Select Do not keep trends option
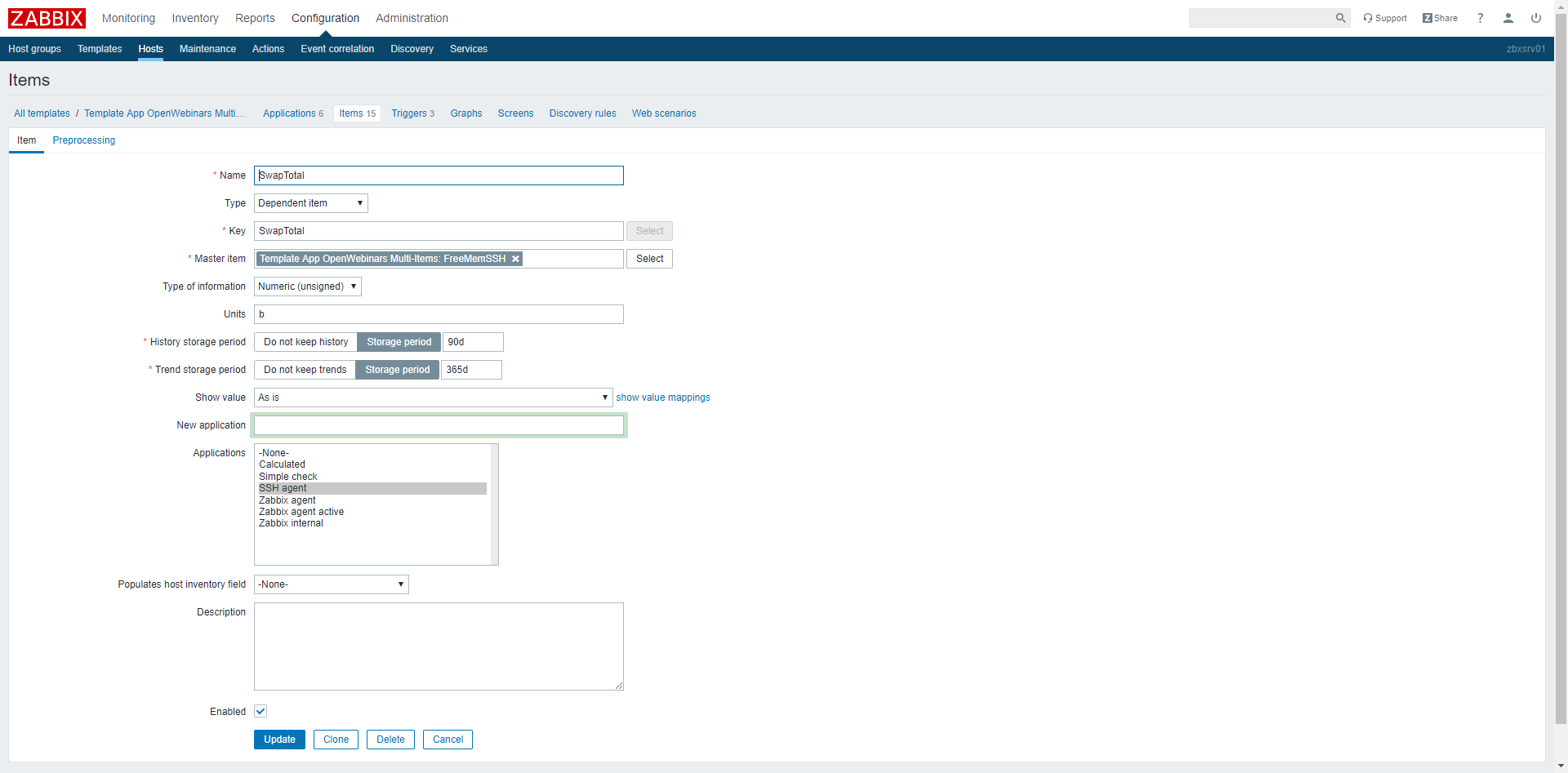Image resolution: width=1568 pixels, height=773 pixels. tap(305, 370)
